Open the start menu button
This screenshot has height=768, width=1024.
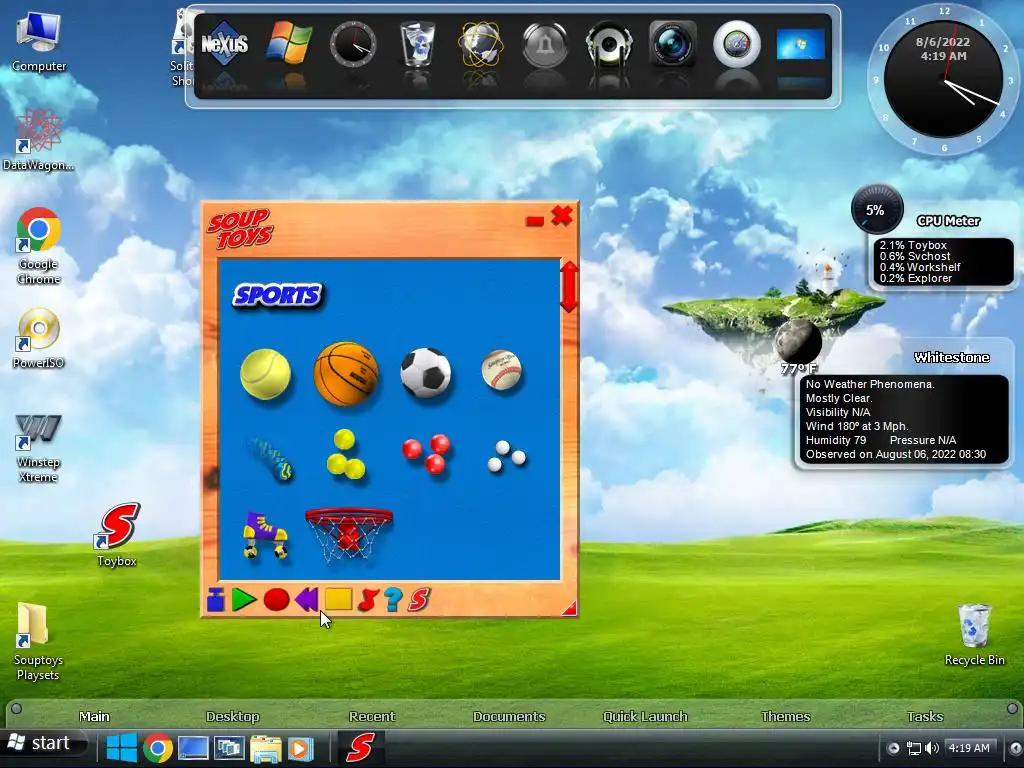[x=43, y=743]
